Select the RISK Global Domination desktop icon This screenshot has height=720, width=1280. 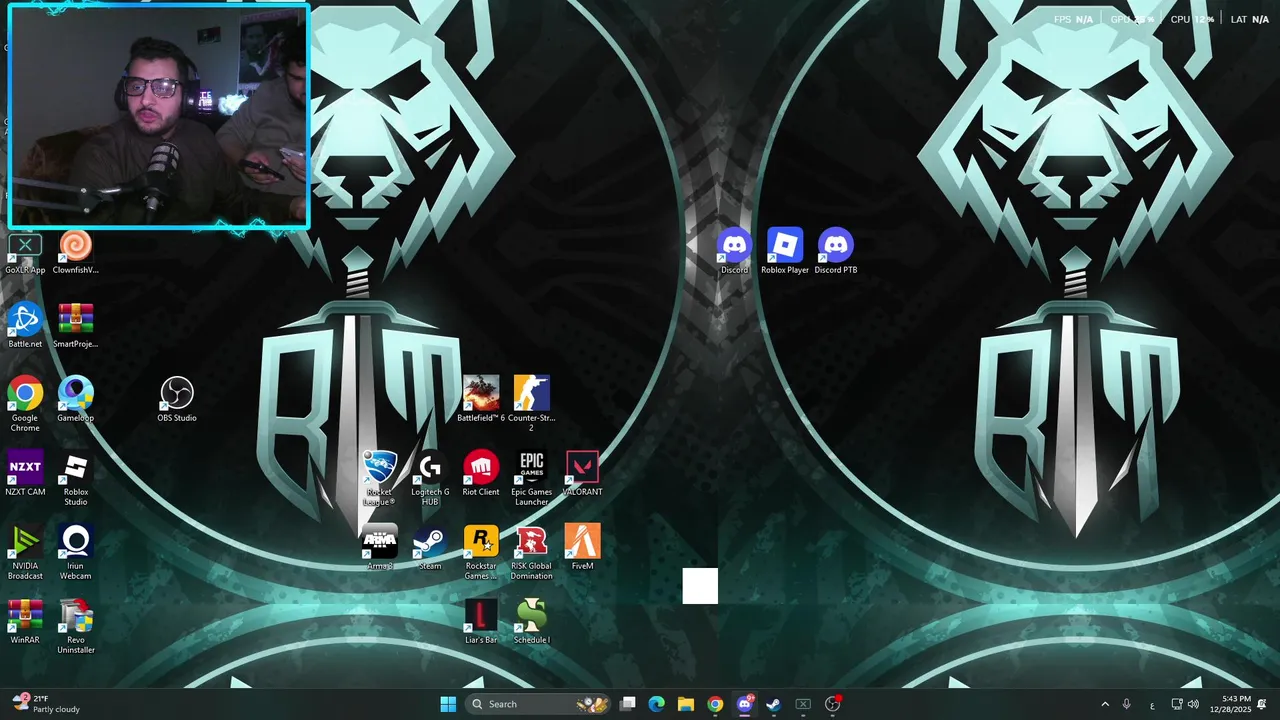531,552
